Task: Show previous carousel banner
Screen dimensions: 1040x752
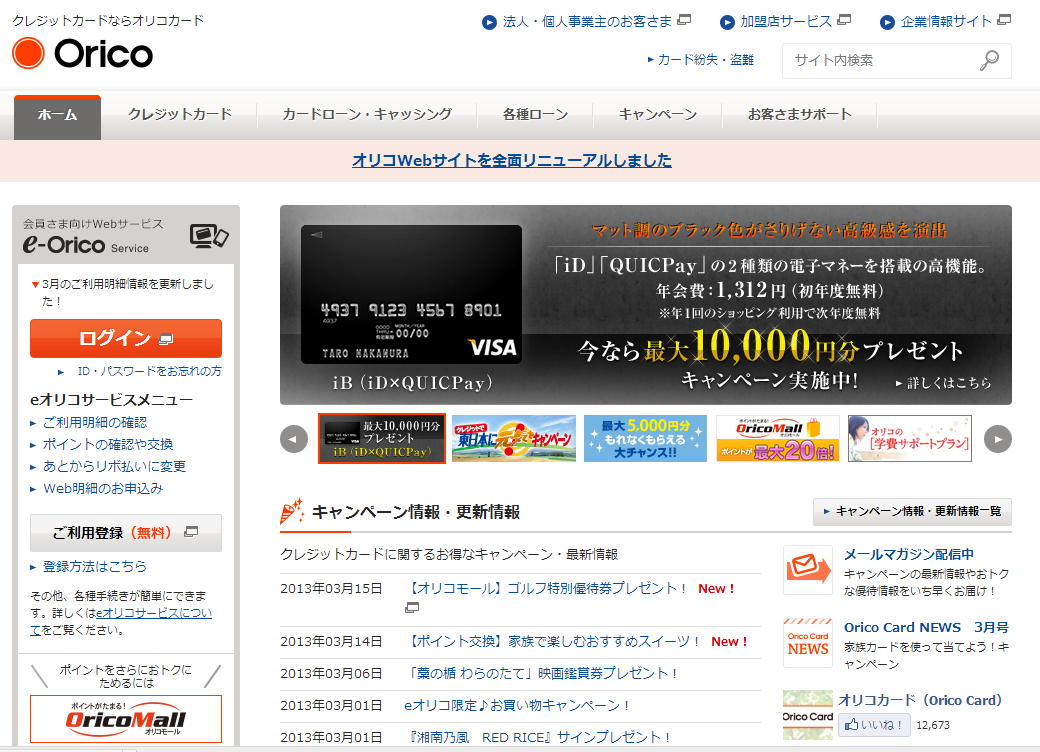Action: click(294, 439)
